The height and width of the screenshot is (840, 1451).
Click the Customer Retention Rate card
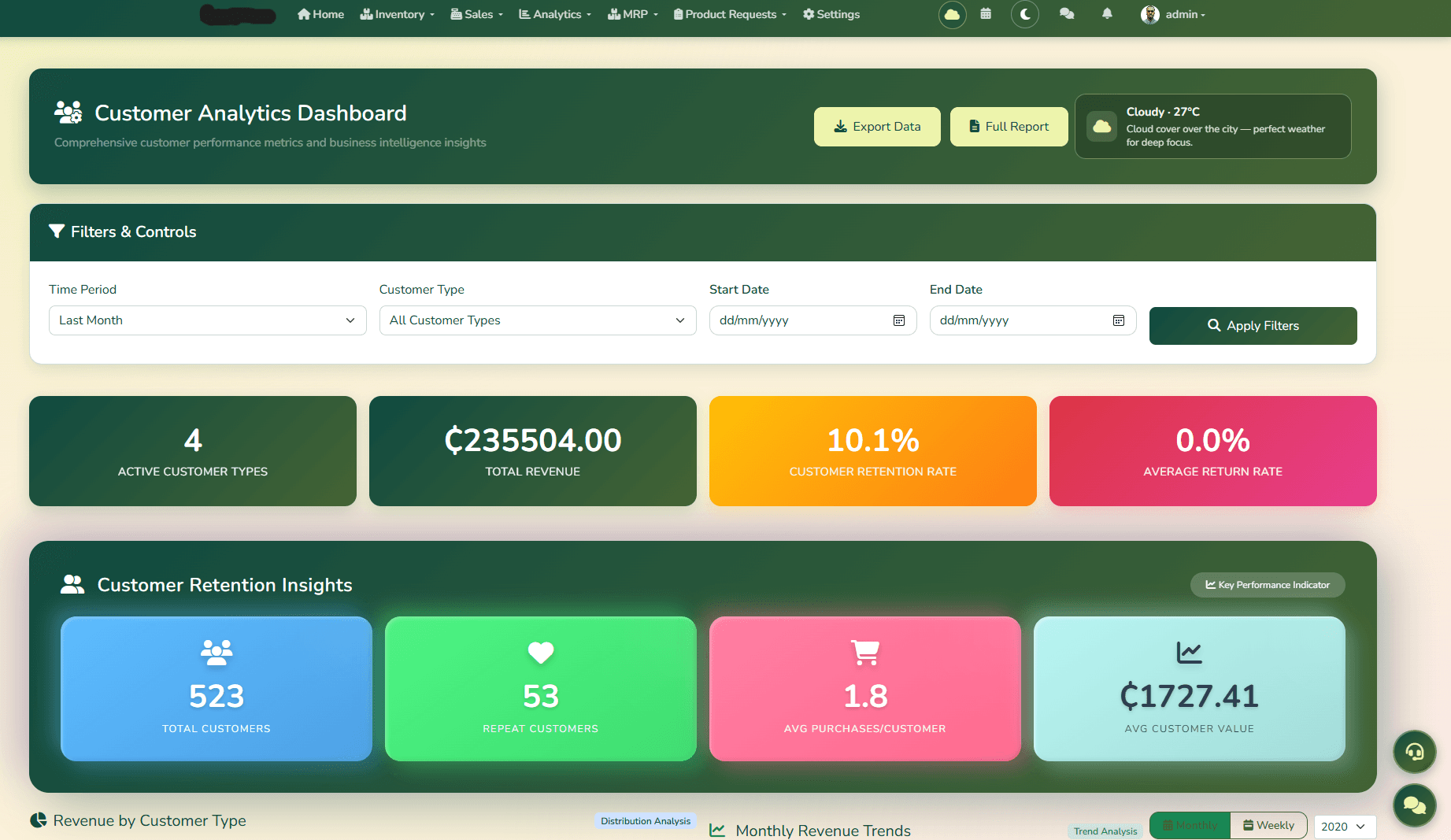coord(873,451)
